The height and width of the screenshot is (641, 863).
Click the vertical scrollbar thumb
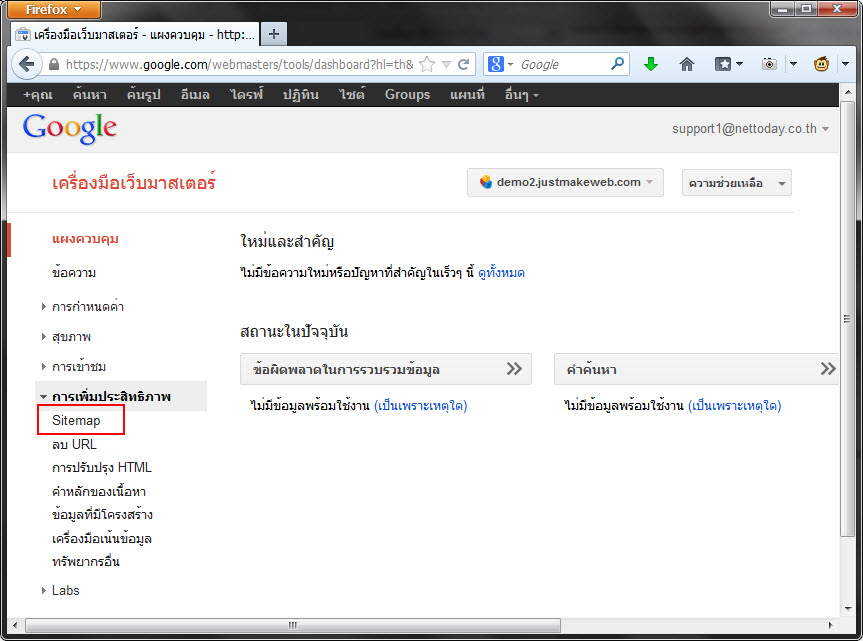pos(848,319)
